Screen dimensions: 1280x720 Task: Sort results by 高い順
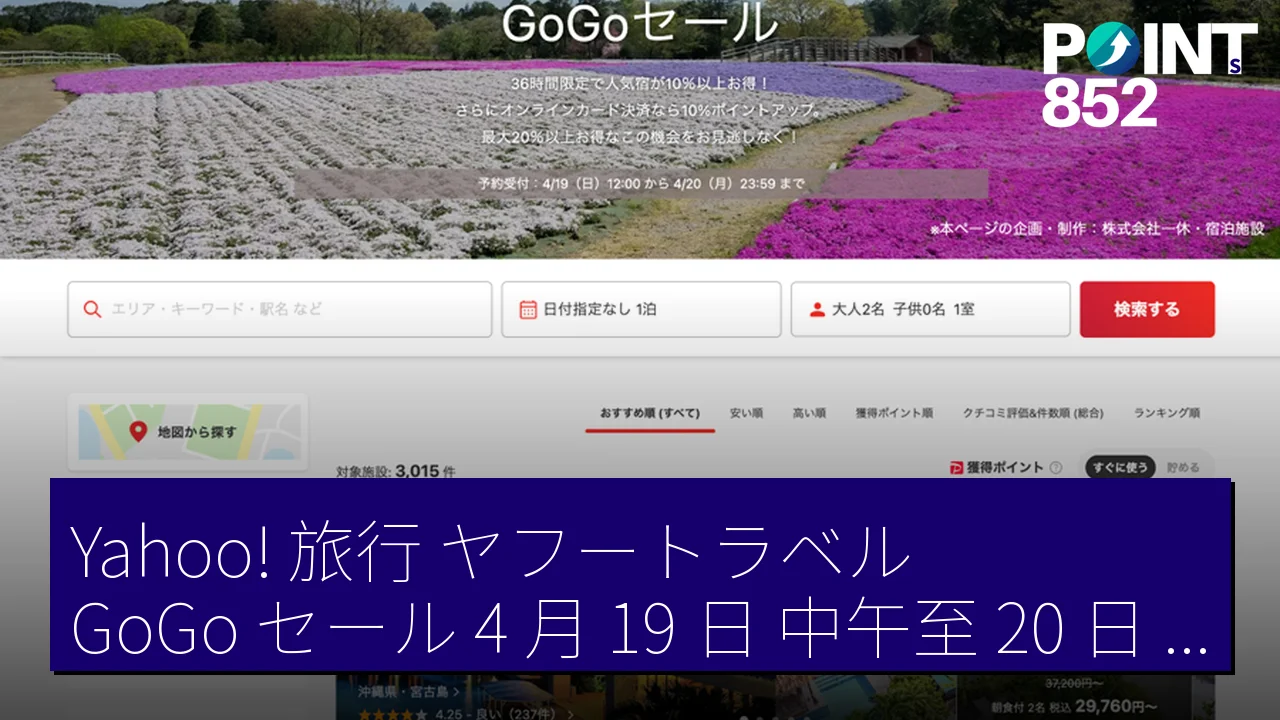coord(809,413)
